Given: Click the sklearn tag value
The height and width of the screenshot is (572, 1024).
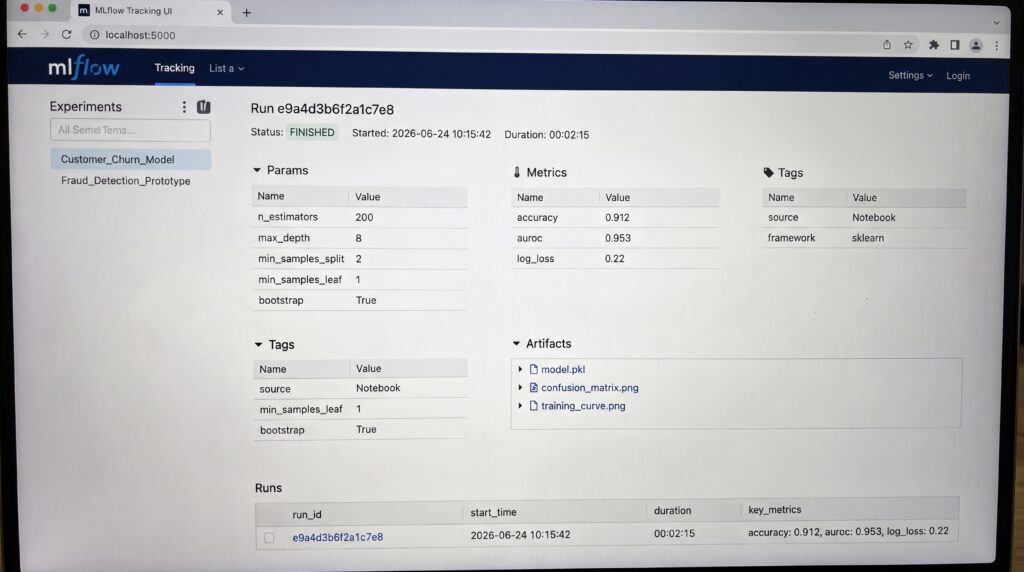Looking at the screenshot, I should [x=868, y=238].
